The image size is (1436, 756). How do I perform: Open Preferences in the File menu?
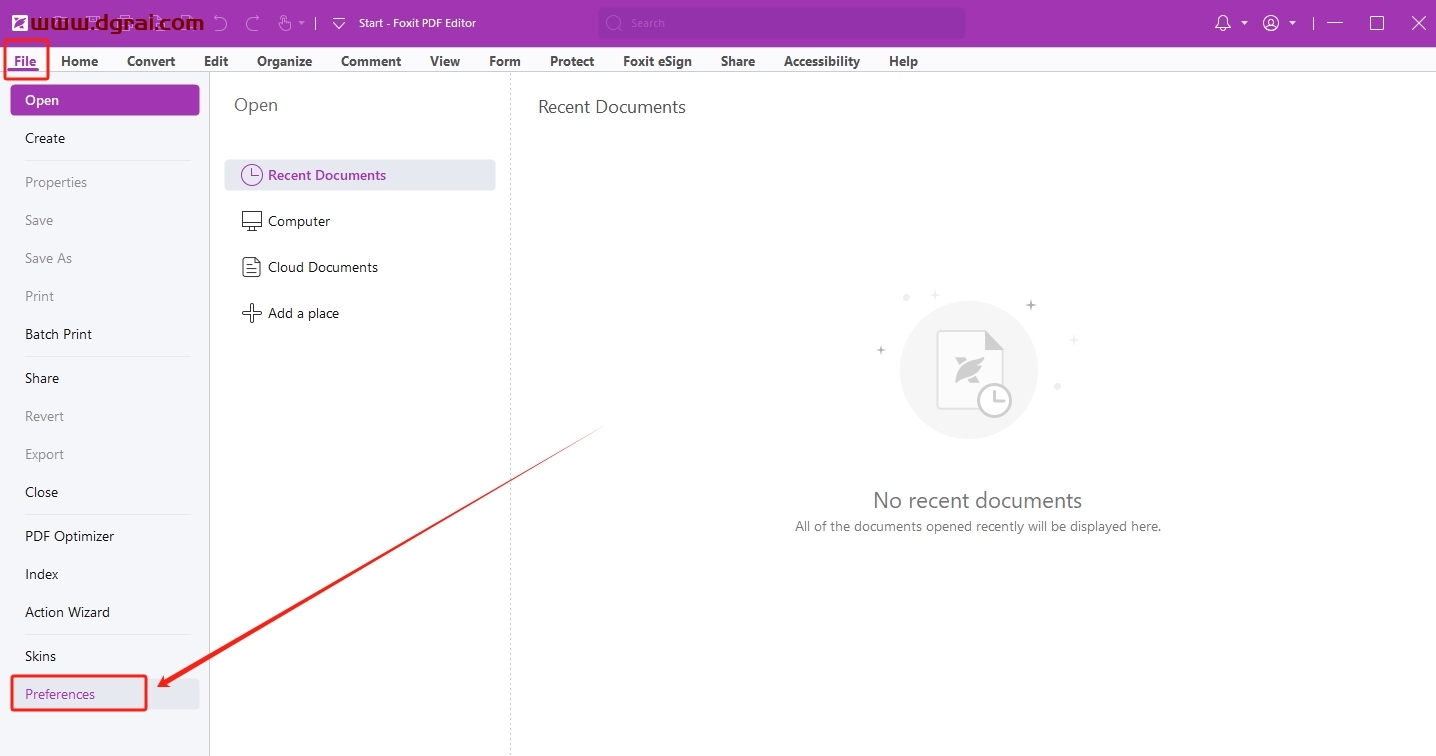[60, 694]
